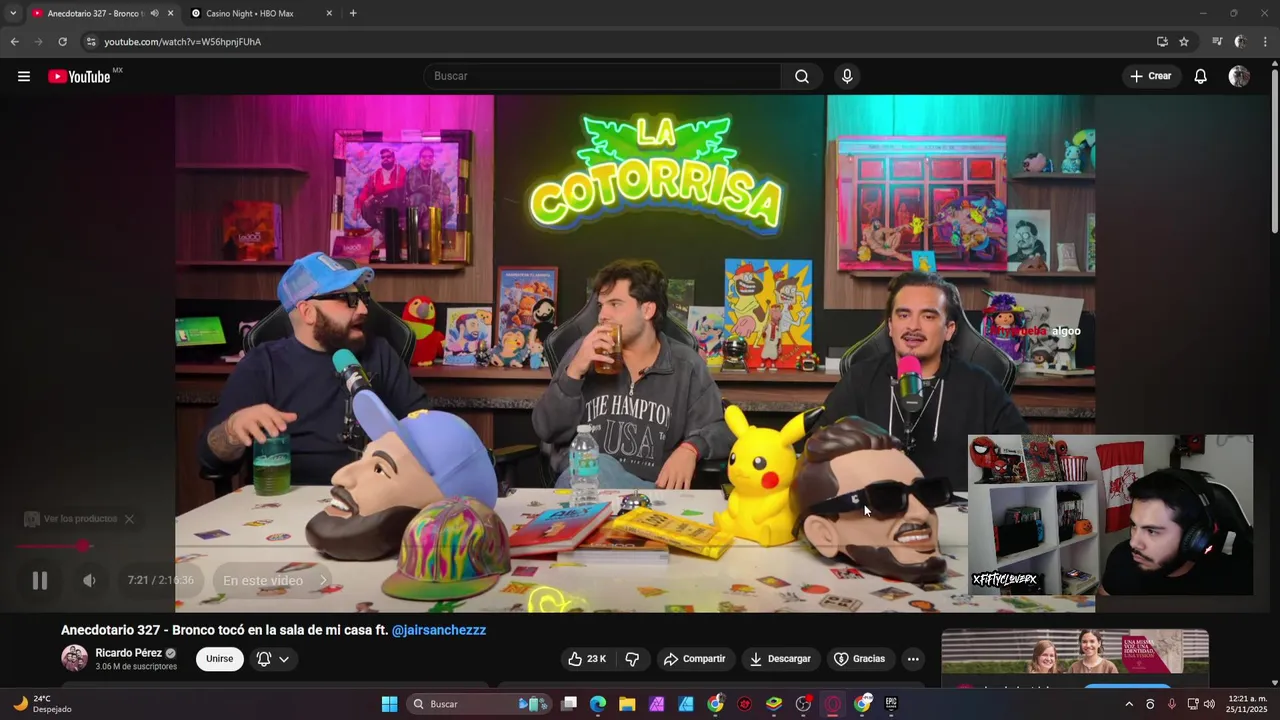Share the video via Compartir
Image resolution: width=1280 pixels, height=720 pixels.
tap(695, 659)
